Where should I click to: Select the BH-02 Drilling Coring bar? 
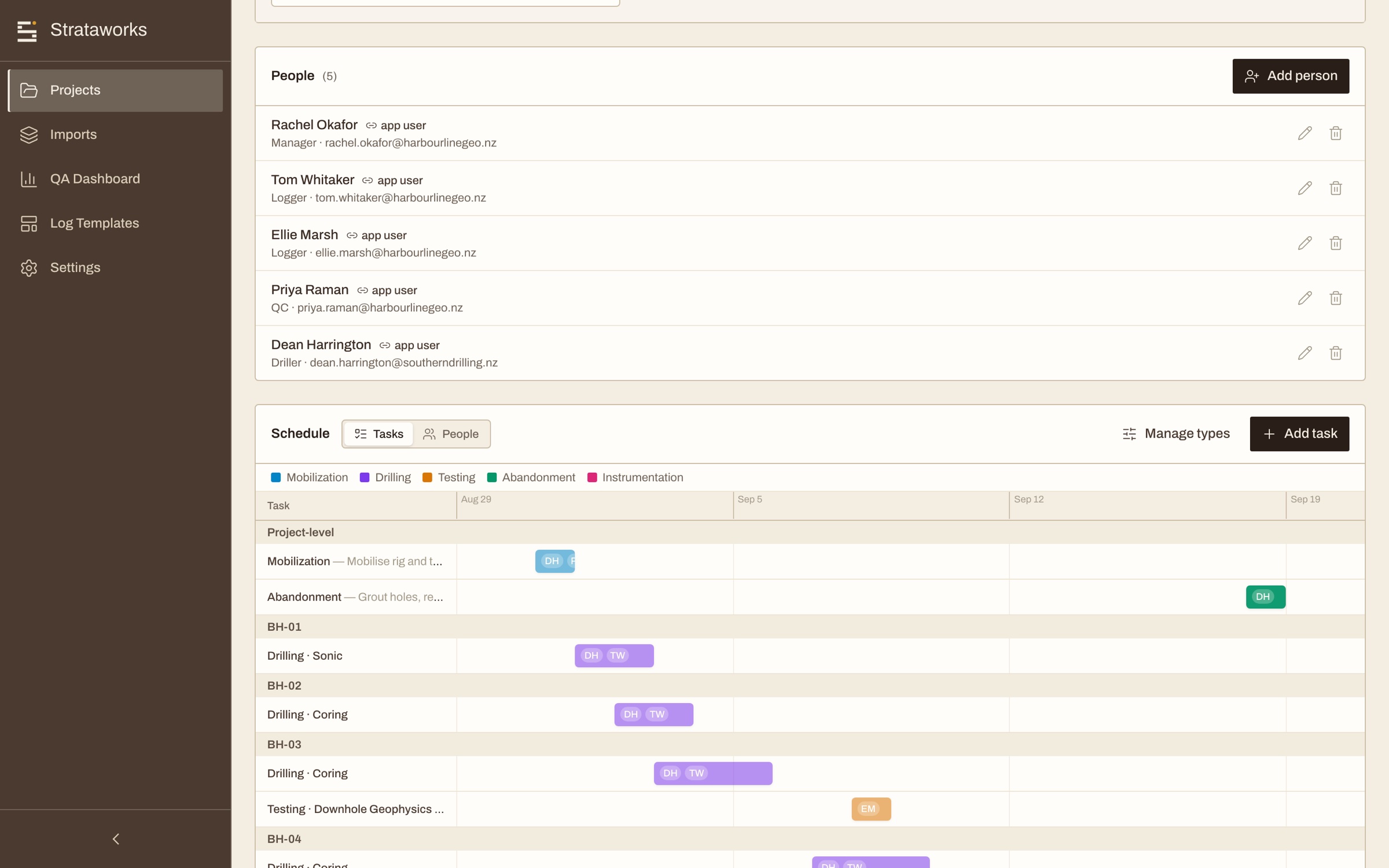click(653, 715)
